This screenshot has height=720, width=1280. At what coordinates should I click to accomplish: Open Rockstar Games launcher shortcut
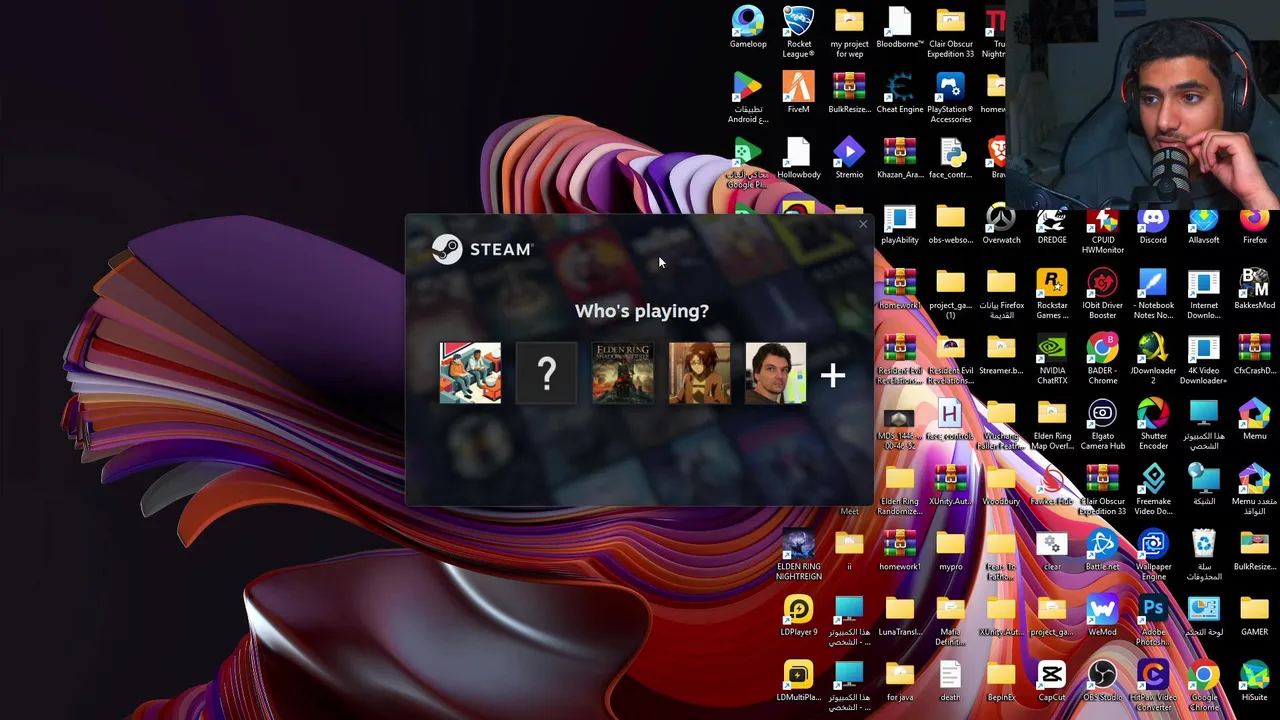[x=1052, y=293]
